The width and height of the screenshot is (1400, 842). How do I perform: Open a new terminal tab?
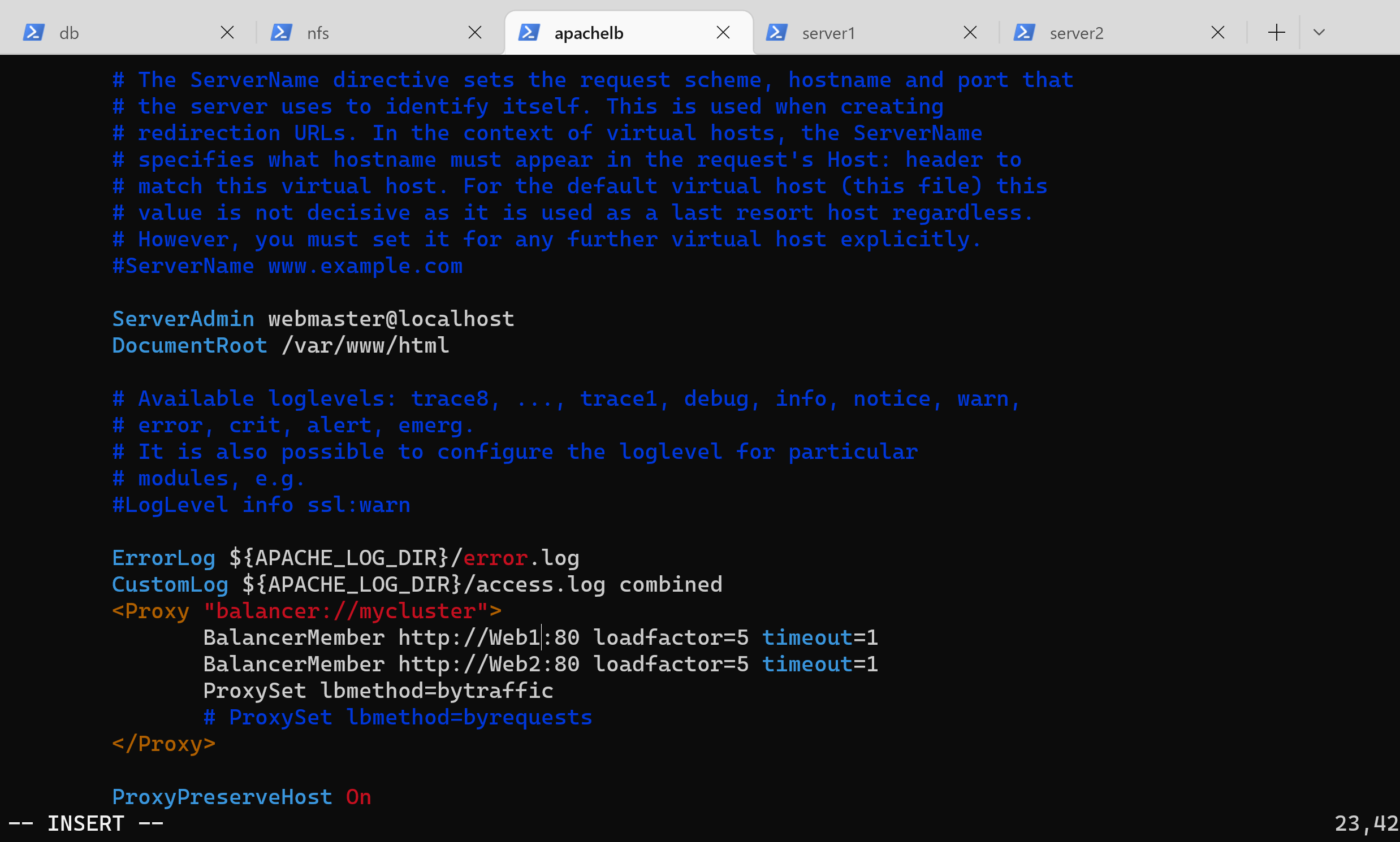(1276, 32)
